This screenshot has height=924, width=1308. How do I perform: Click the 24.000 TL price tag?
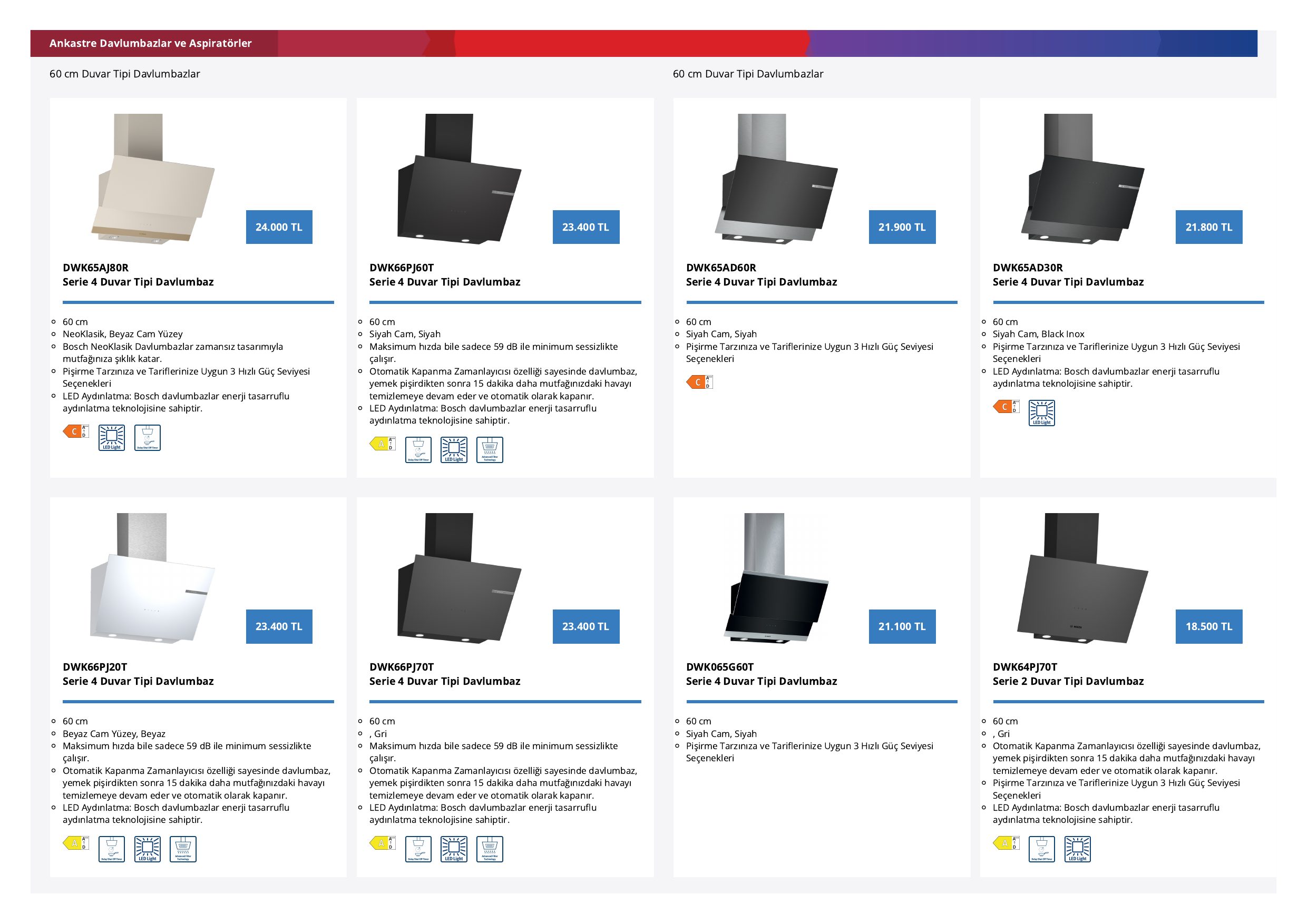tap(279, 227)
